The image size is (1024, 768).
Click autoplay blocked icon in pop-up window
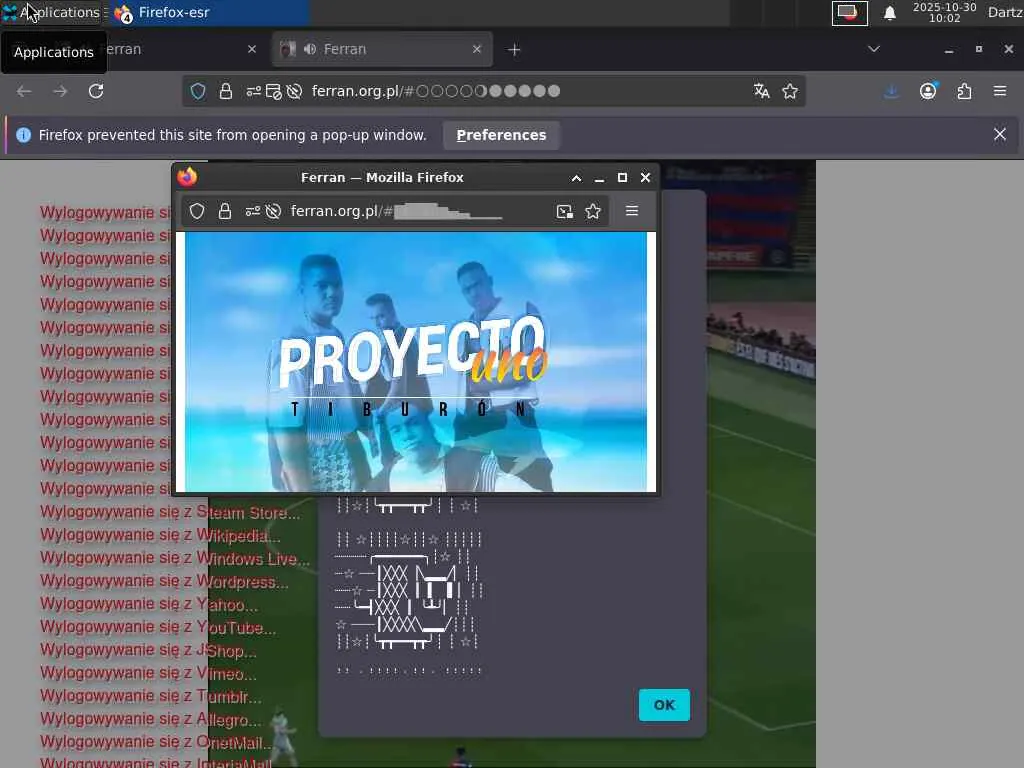tap(274, 211)
